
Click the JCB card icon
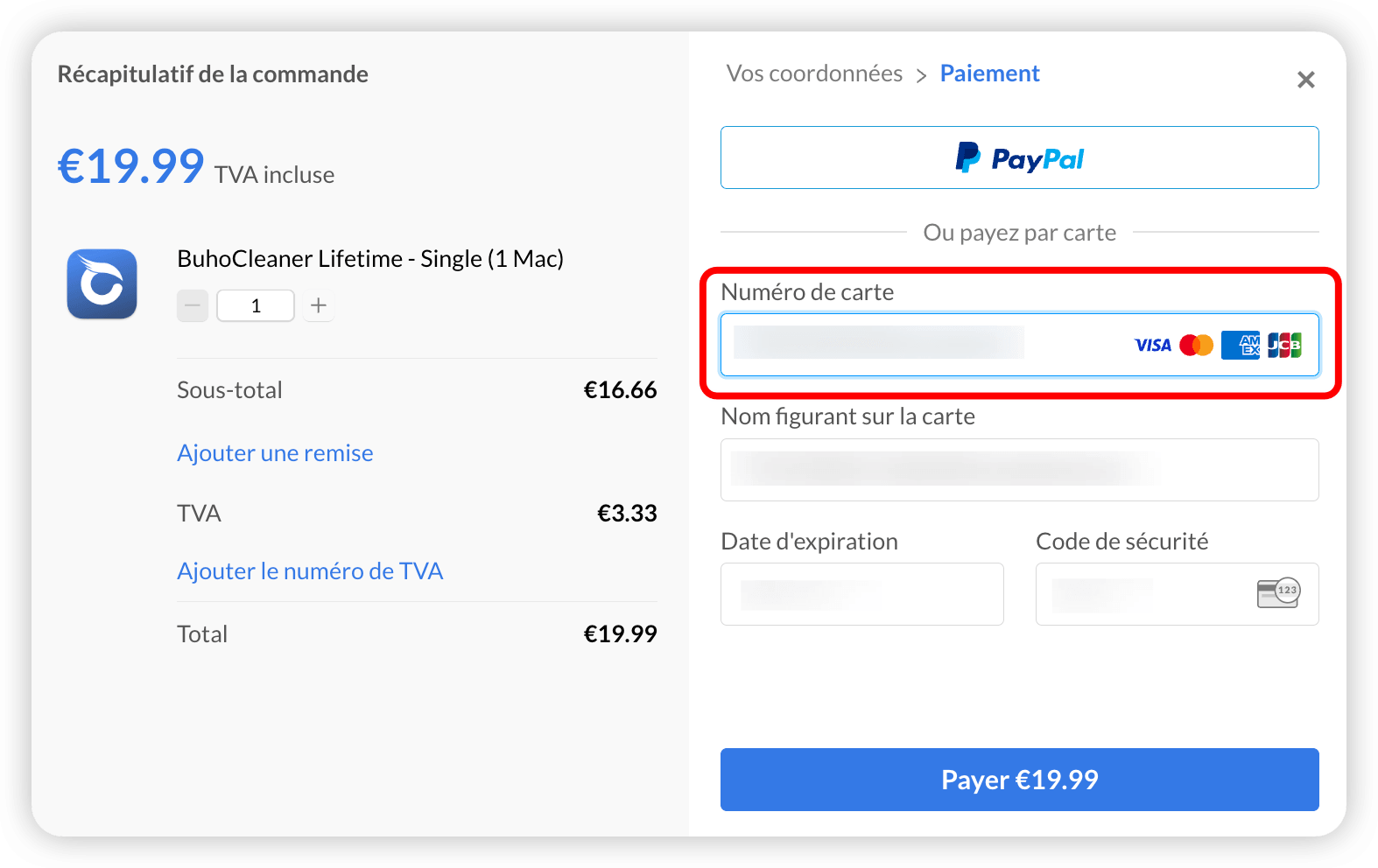(1284, 345)
